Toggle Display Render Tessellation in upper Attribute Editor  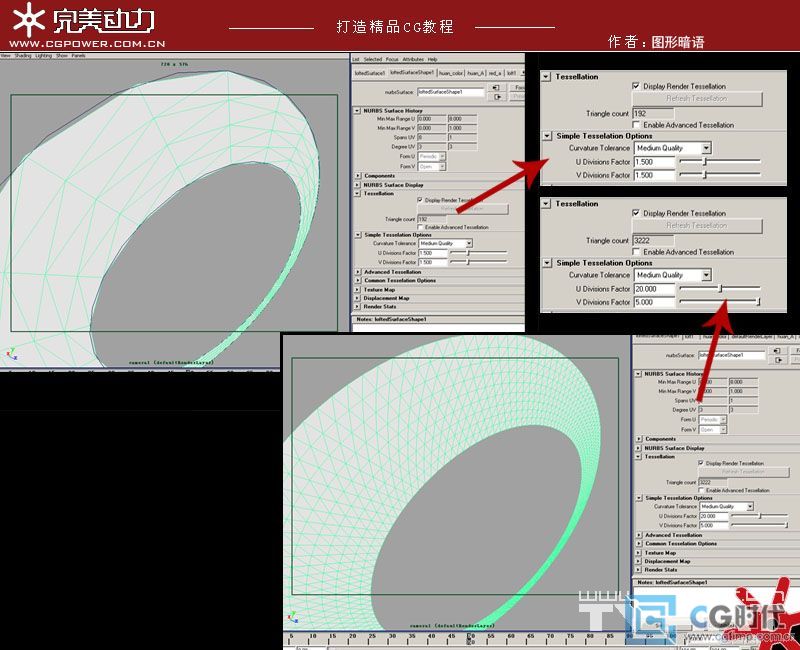[x=420, y=200]
